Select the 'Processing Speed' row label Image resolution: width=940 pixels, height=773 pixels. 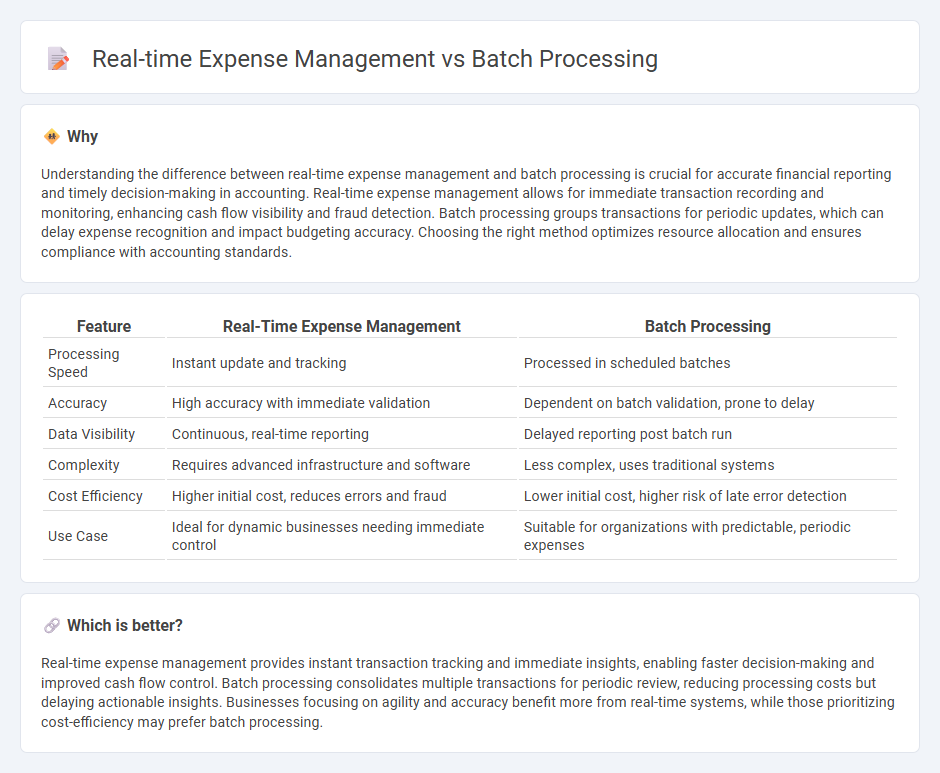click(x=84, y=363)
